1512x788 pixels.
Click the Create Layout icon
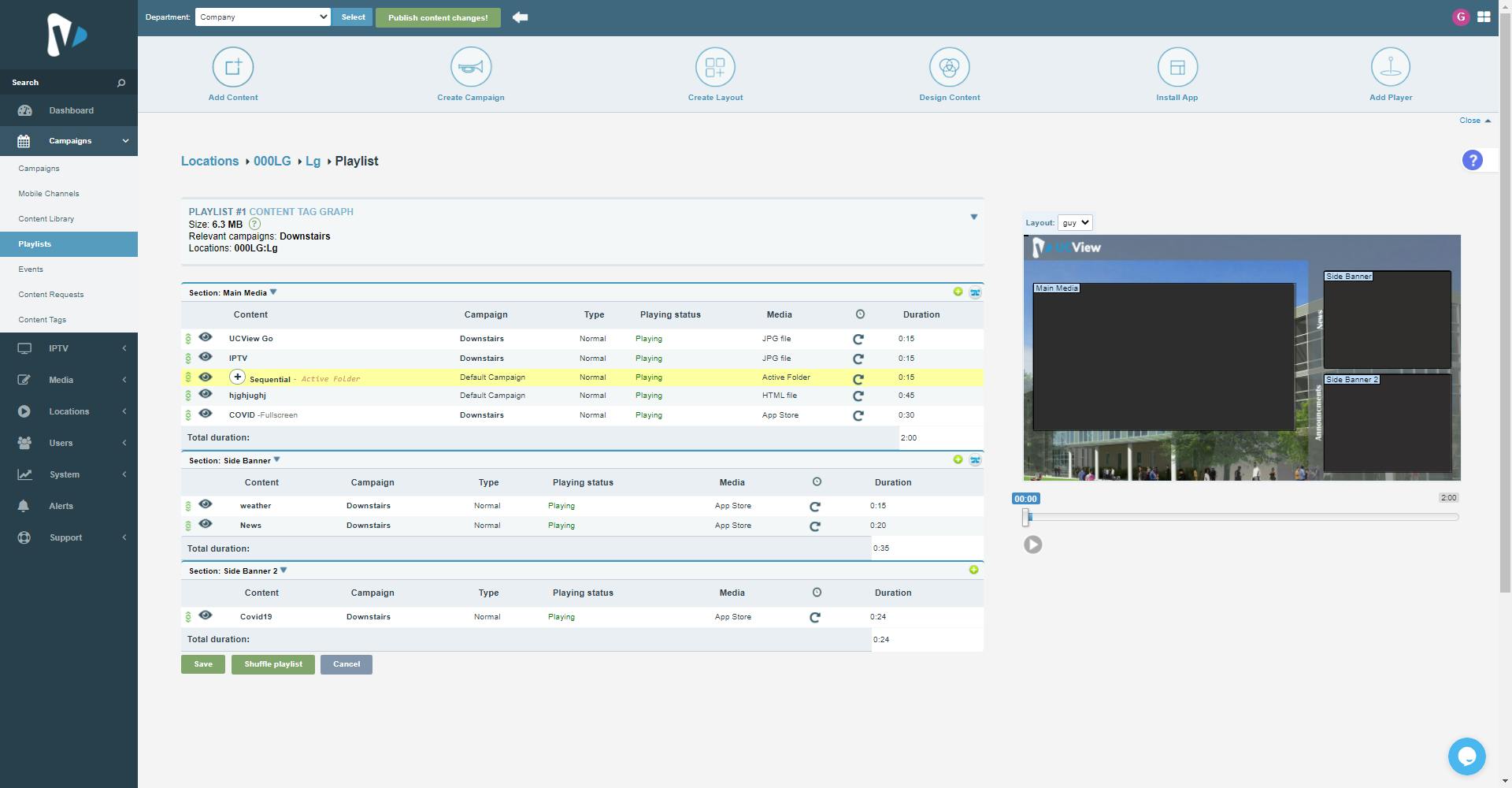click(715, 67)
